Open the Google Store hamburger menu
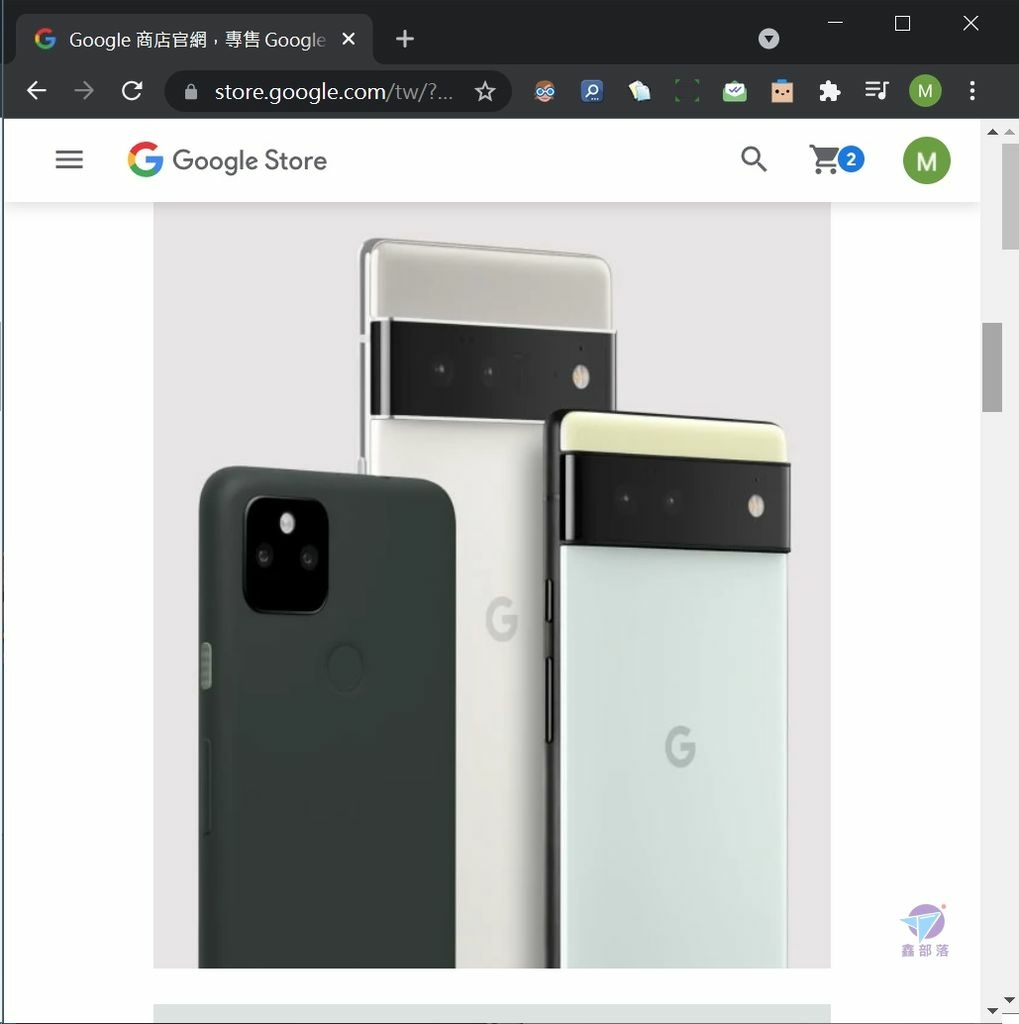This screenshot has height=1024, width=1019. click(x=69, y=159)
